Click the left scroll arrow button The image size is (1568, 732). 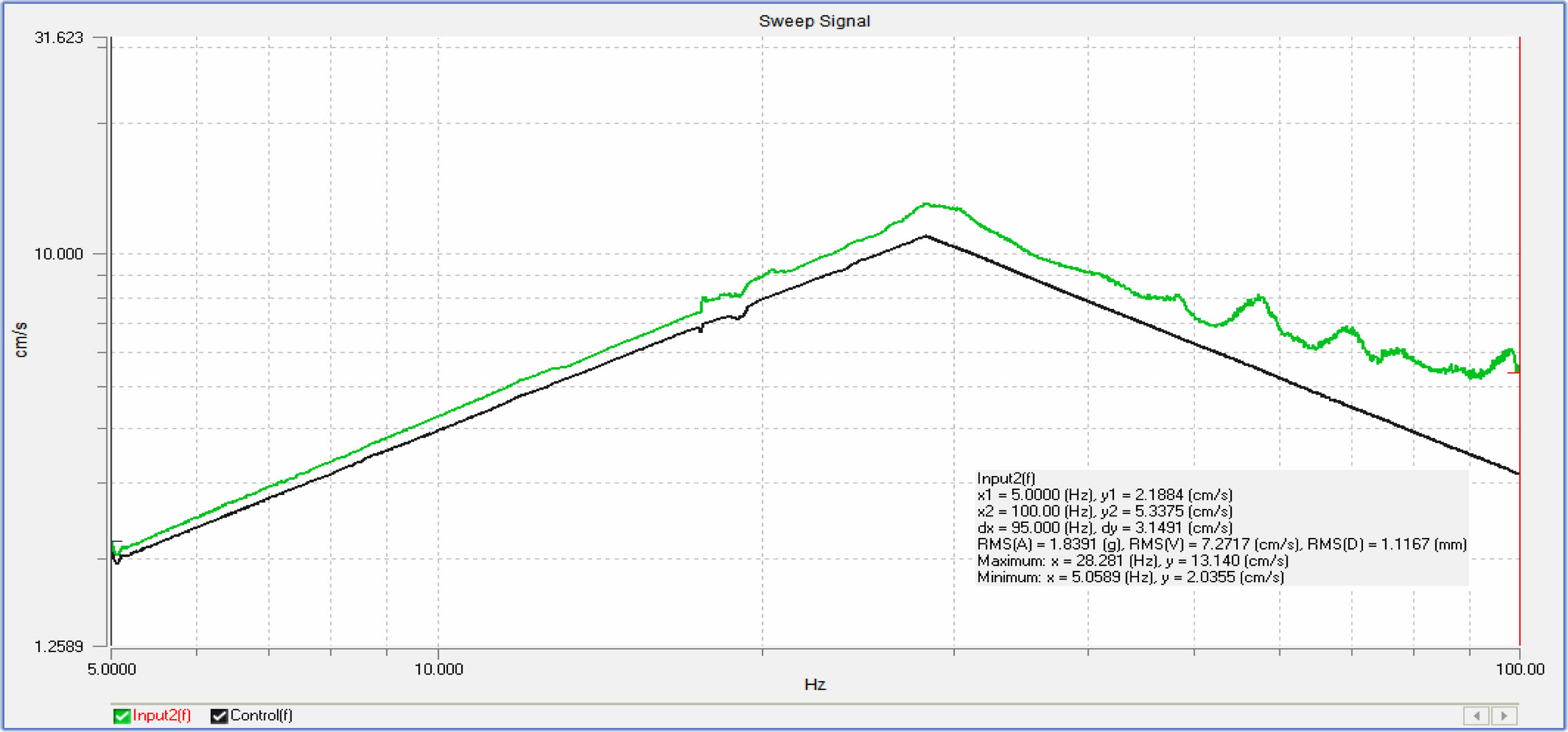[x=1476, y=716]
